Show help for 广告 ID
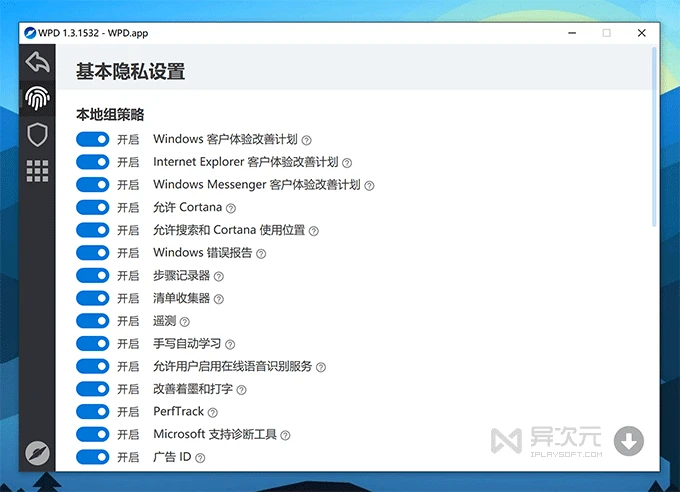The image size is (680, 492). coord(200,458)
